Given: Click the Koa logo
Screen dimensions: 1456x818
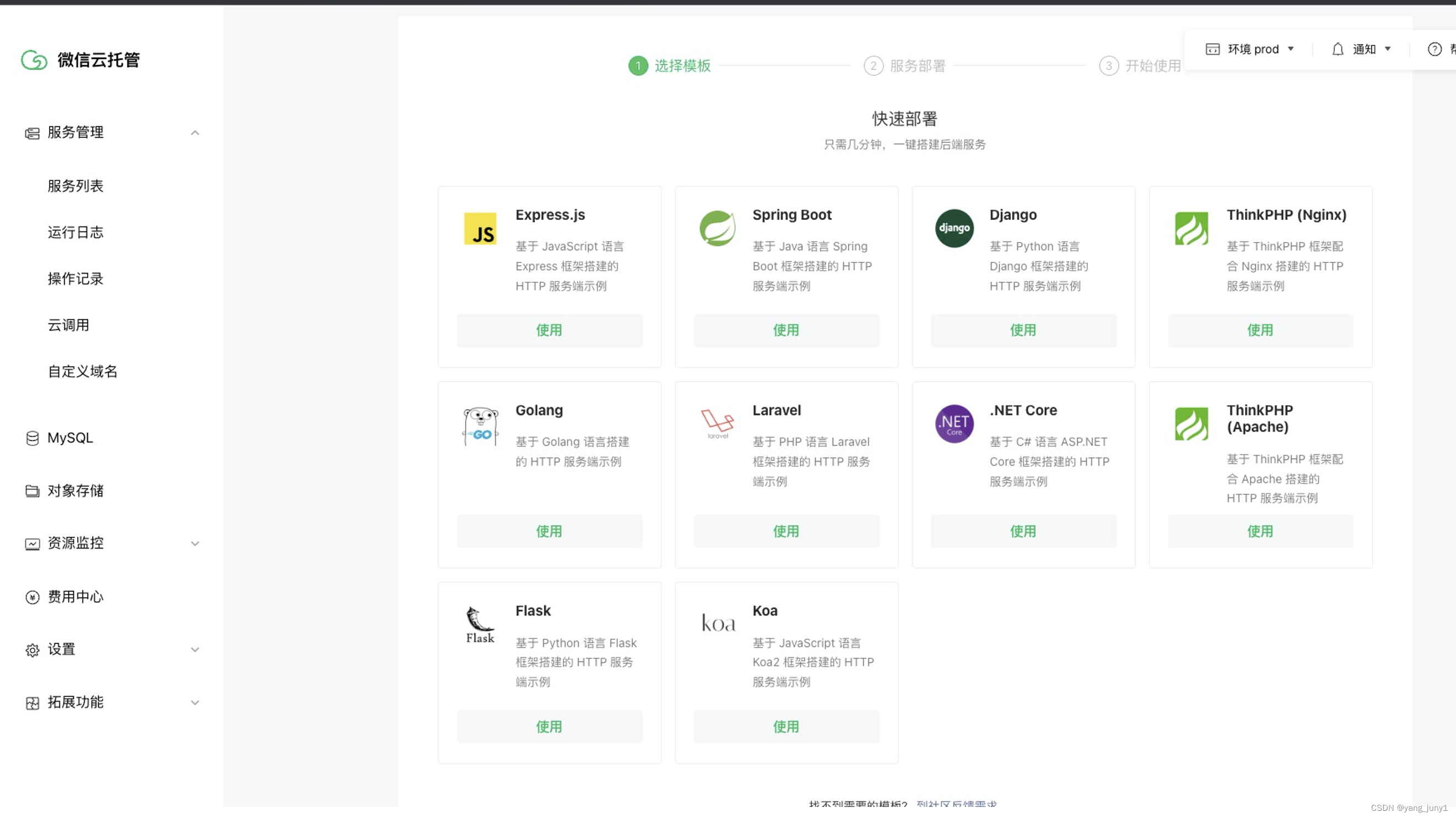Looking at the screenshot, I should 718,623.
